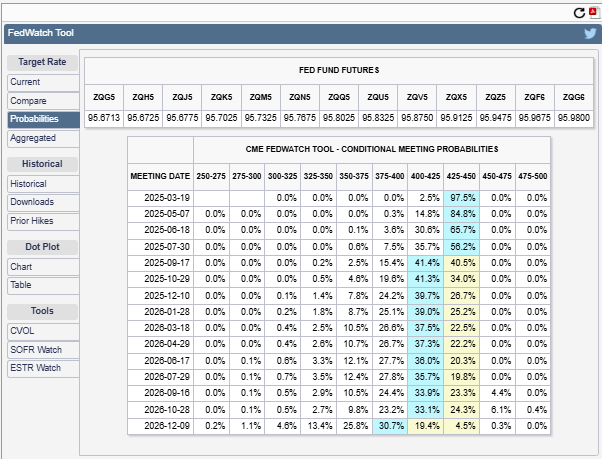This screenshot has width=602, height=459.
Task: Click the 6.1% probability cell
Action: pyautogui.click(x=497, y=410)
